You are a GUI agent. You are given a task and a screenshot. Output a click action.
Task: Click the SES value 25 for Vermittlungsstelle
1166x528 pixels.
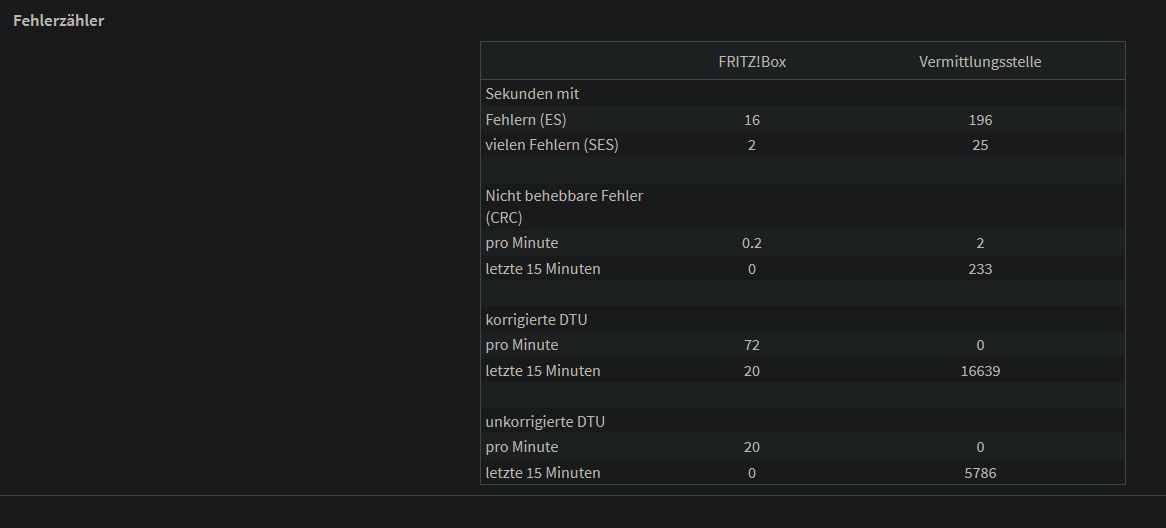pos(980,145)
